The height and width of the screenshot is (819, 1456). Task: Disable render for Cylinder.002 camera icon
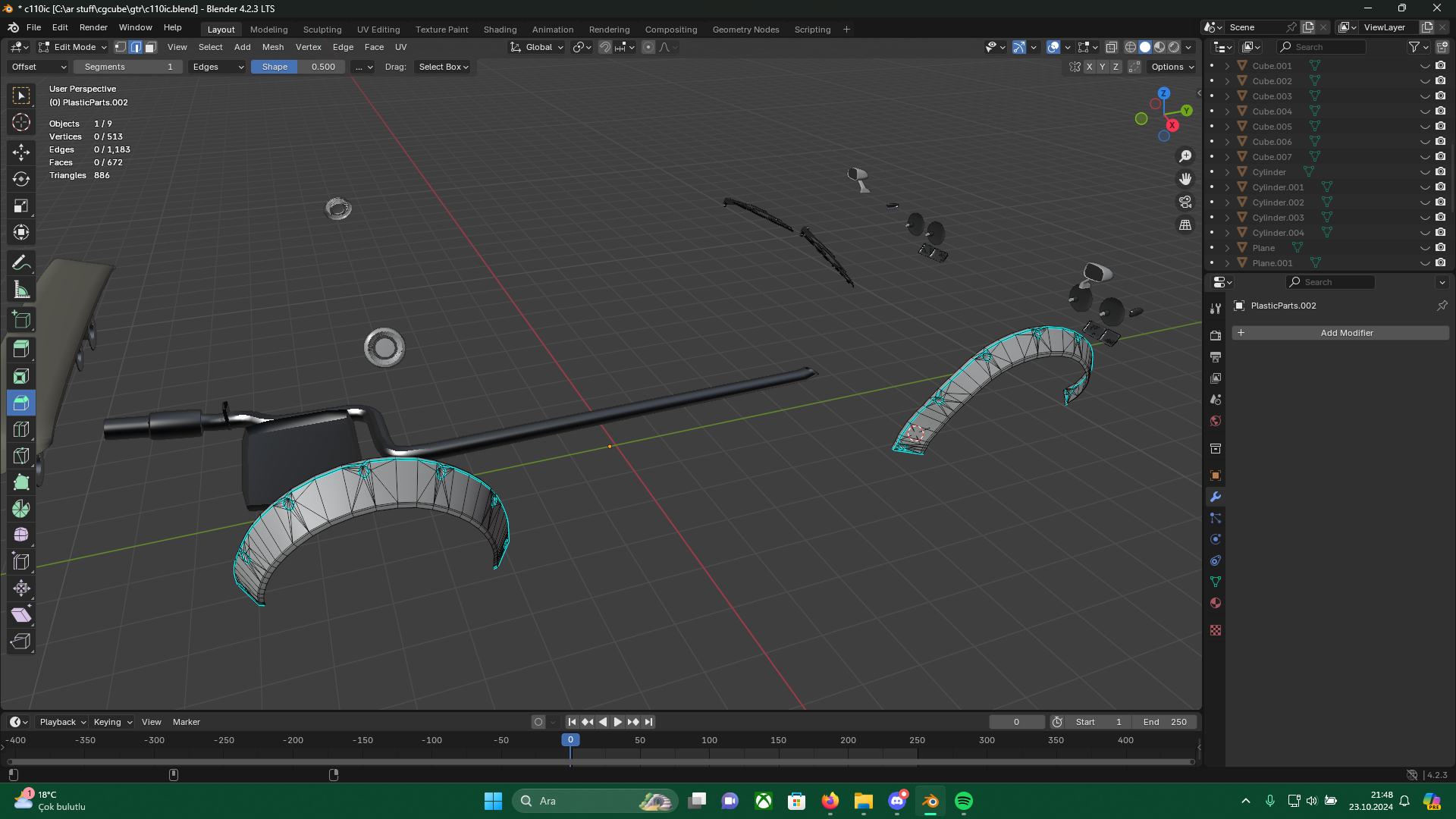click(1440, 202)
